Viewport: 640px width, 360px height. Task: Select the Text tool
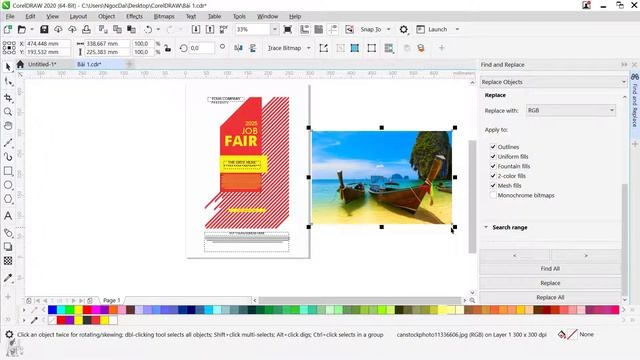click(8, 216)
